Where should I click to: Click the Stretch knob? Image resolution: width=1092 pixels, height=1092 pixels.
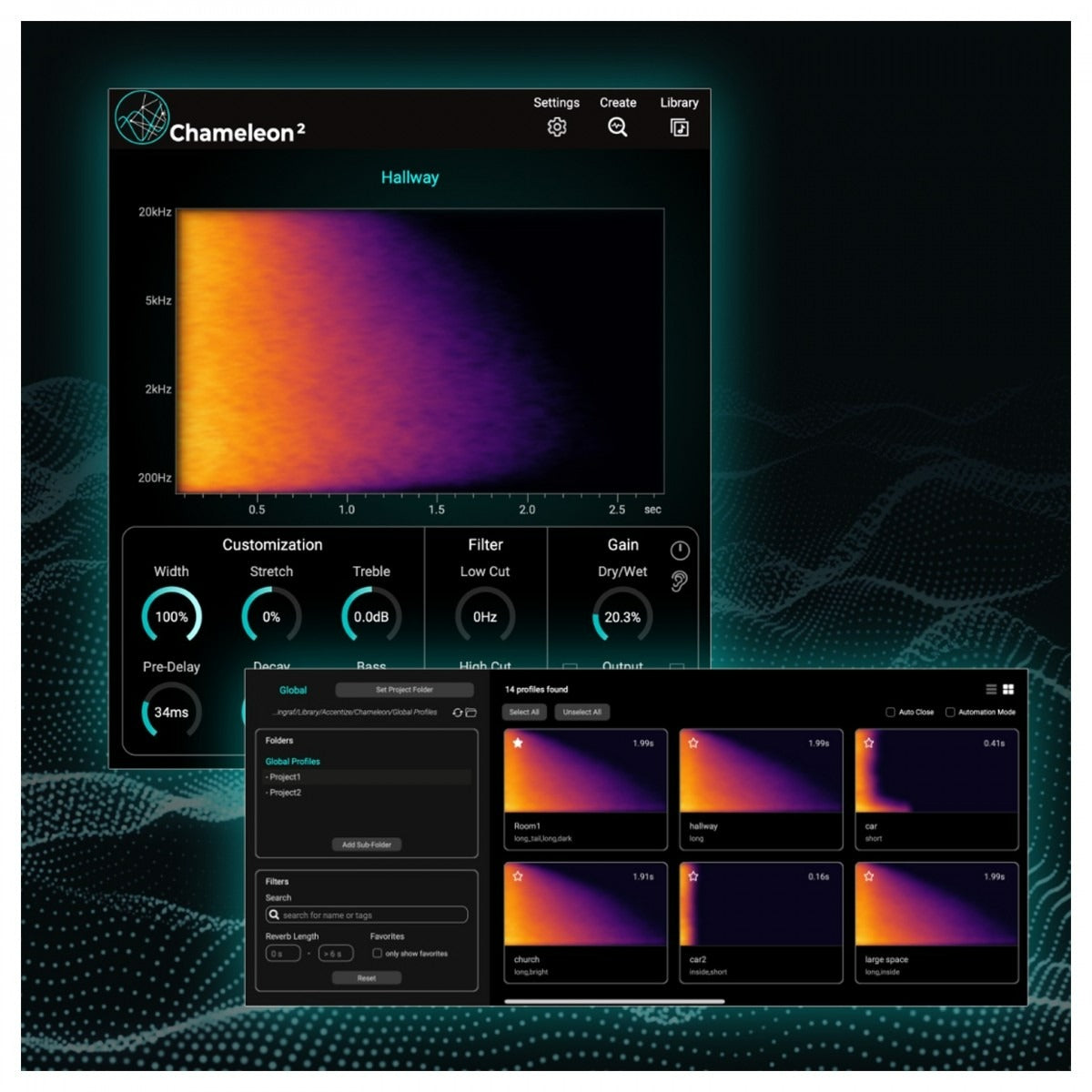tap(271, 616)
